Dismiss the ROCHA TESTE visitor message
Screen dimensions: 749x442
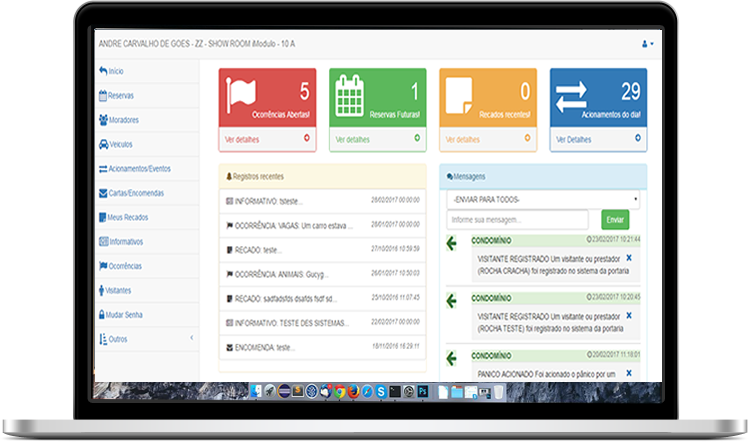tap(628, 315)
